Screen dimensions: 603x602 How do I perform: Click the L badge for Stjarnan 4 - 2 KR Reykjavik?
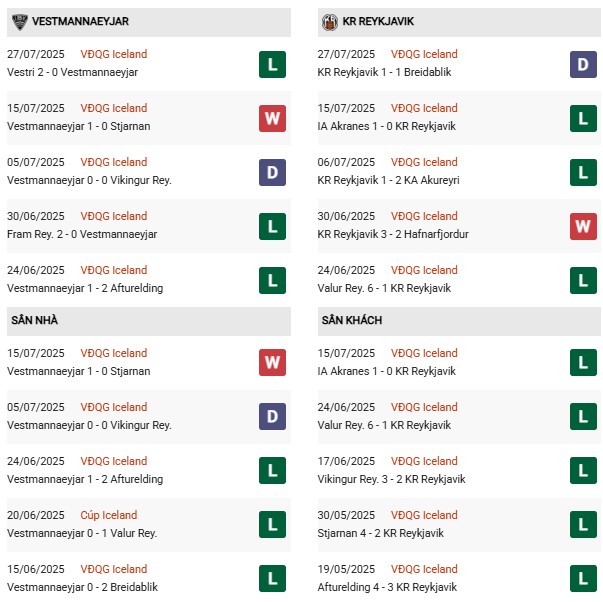[583, 526]
